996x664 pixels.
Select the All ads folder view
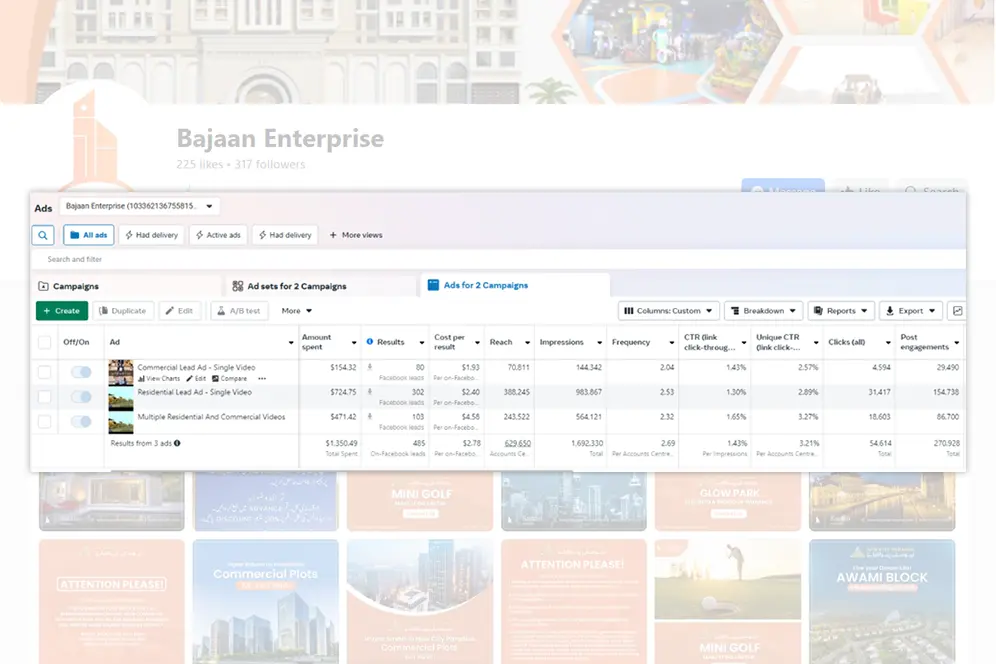88,235
